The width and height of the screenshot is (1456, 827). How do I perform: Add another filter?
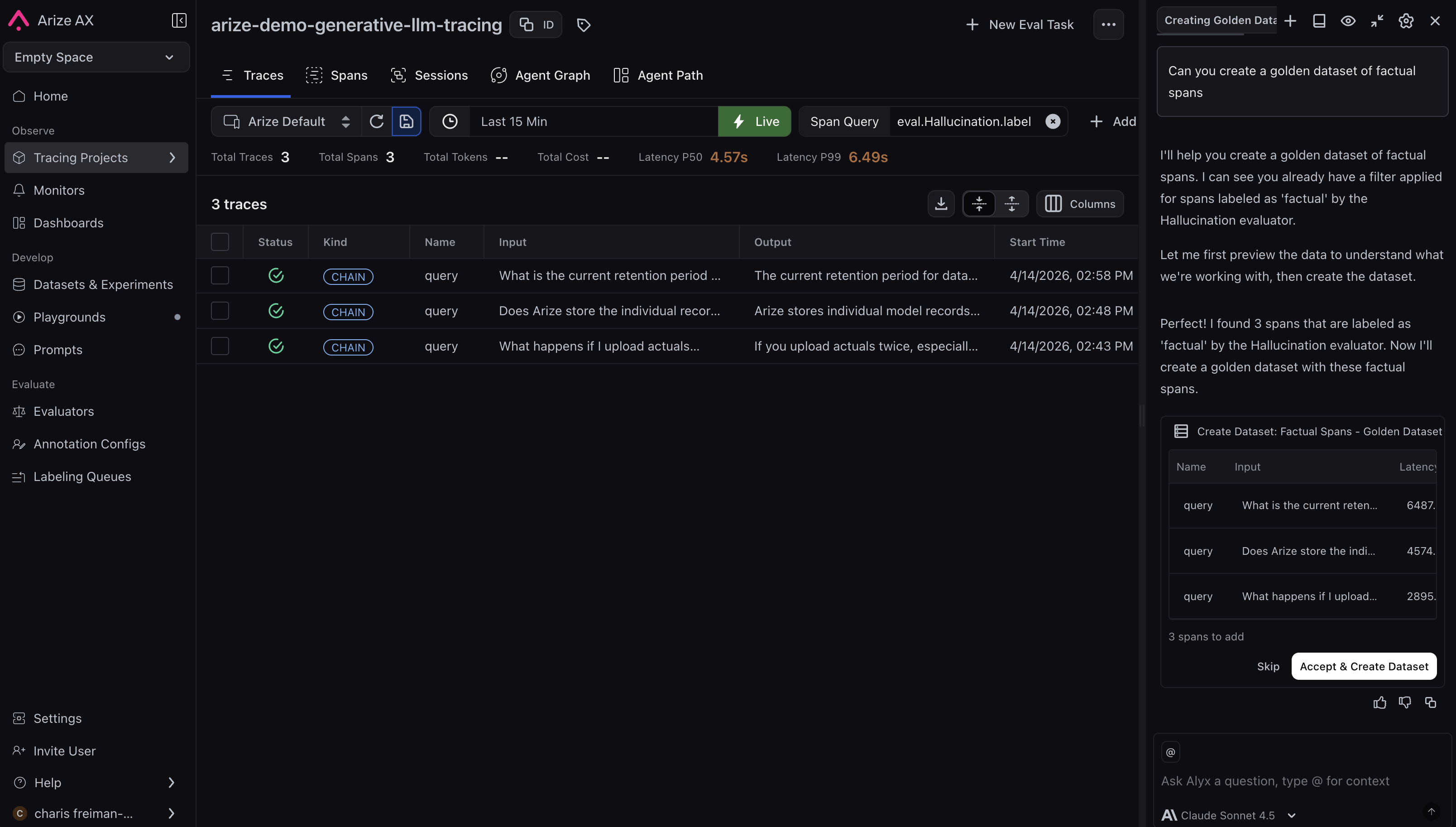[x=1112, y=121]
